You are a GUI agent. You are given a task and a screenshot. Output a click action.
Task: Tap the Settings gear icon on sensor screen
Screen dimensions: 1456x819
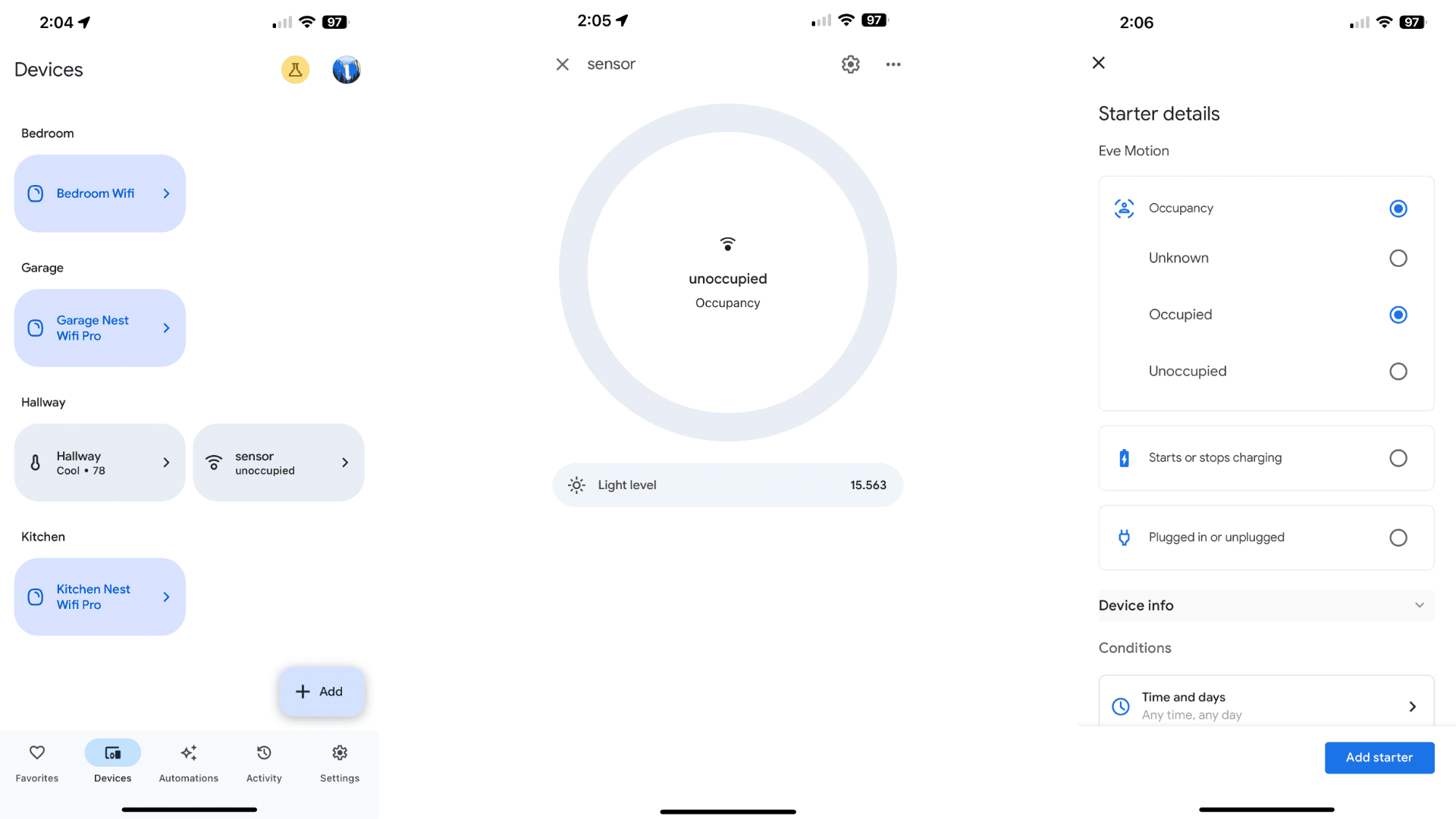pos(850,63)
